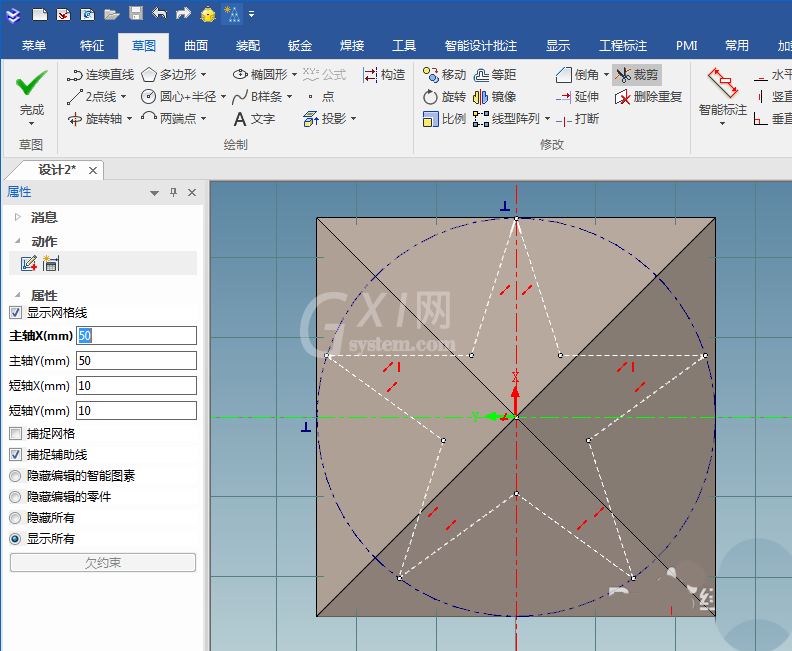
Task: Select the 倒角 chamfer tool
Action: [x=577, y=75]
